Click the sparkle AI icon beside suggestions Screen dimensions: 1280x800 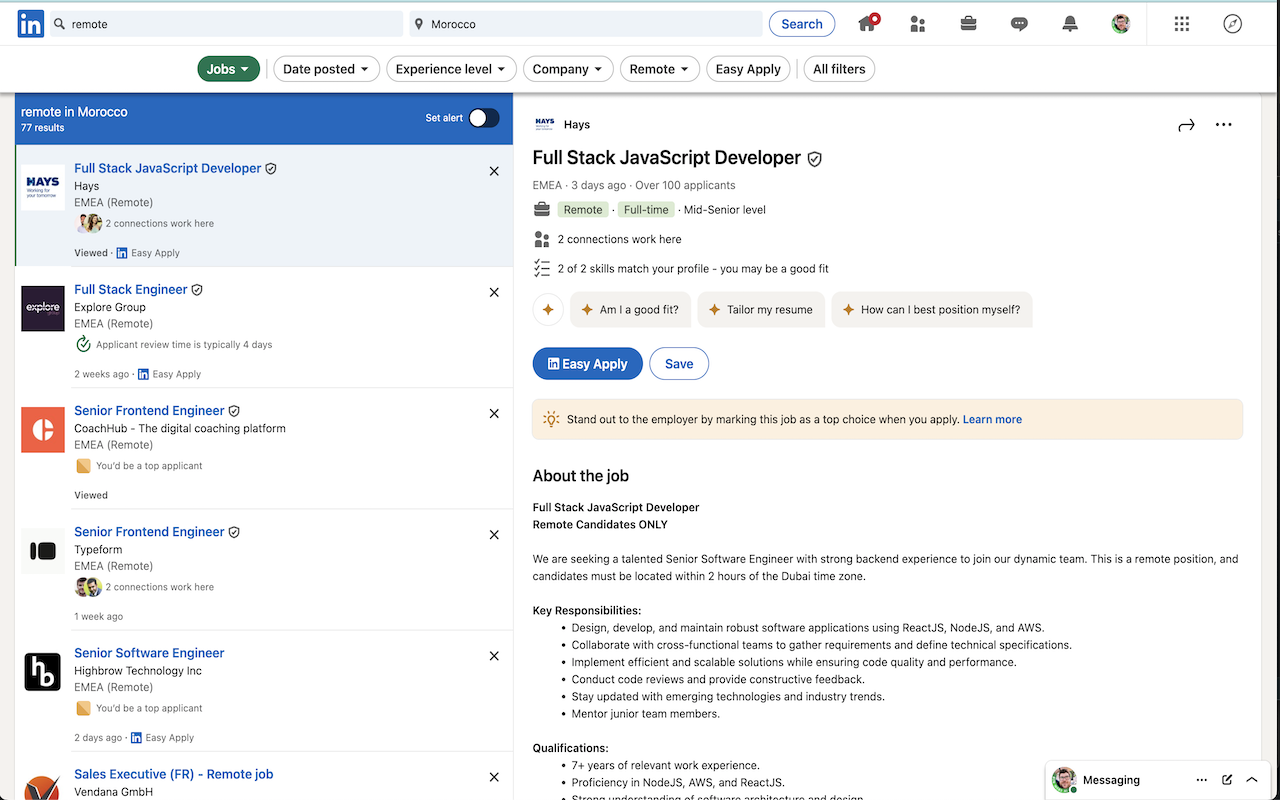[x=548, y=310]
